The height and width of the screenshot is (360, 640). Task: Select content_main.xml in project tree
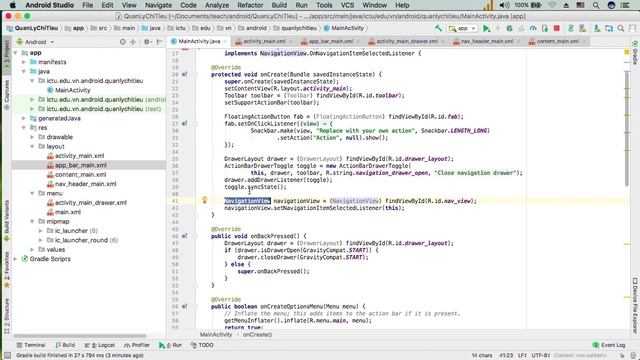[x=80, y=175]
